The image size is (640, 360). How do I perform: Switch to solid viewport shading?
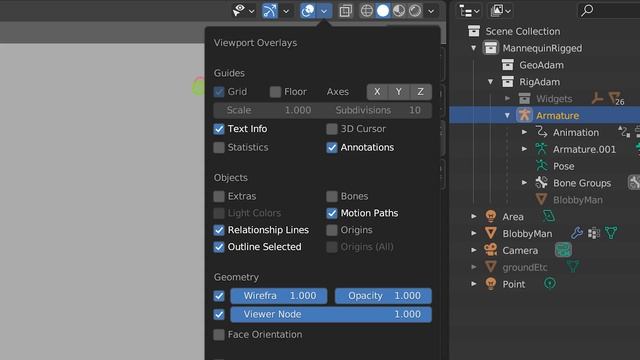pos(383,11)
